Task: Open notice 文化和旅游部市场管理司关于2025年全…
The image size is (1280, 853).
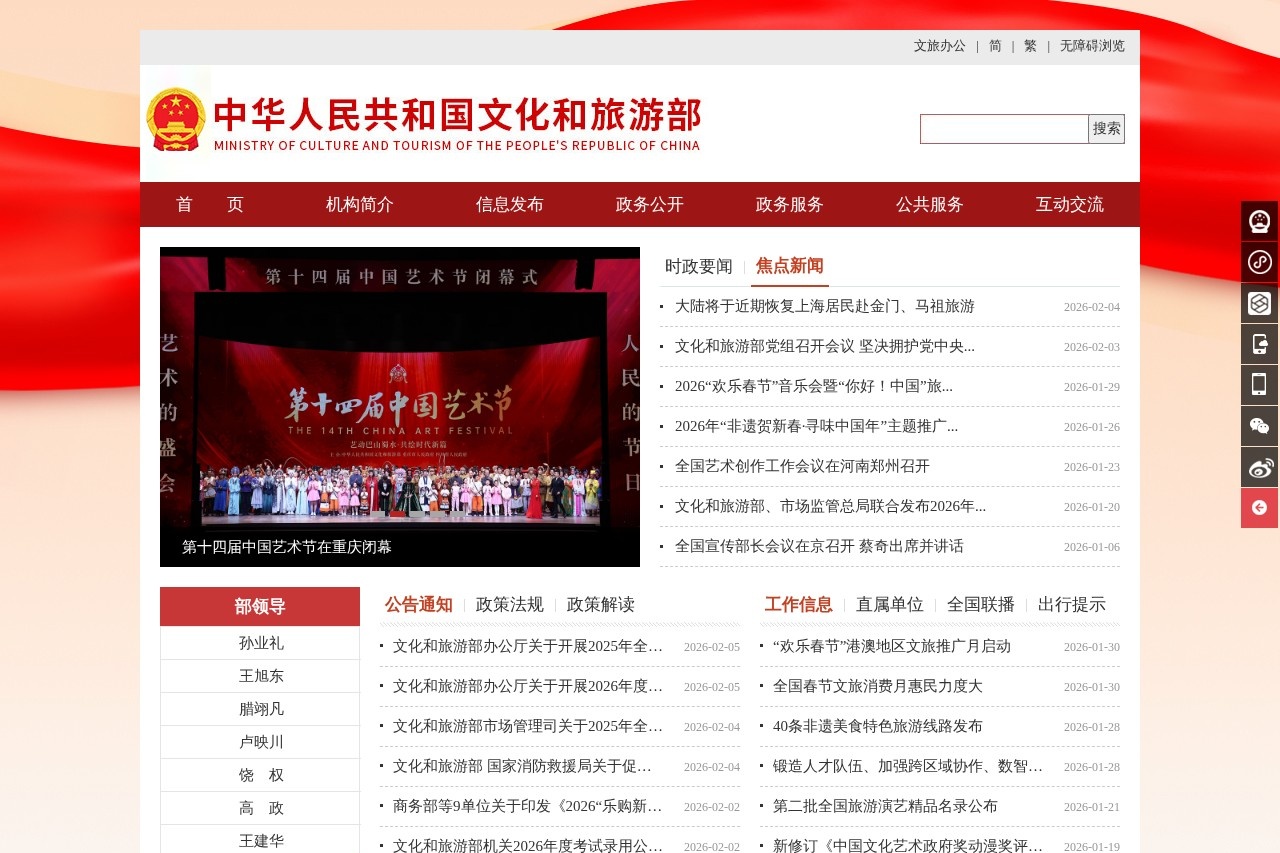Action: 528,727
